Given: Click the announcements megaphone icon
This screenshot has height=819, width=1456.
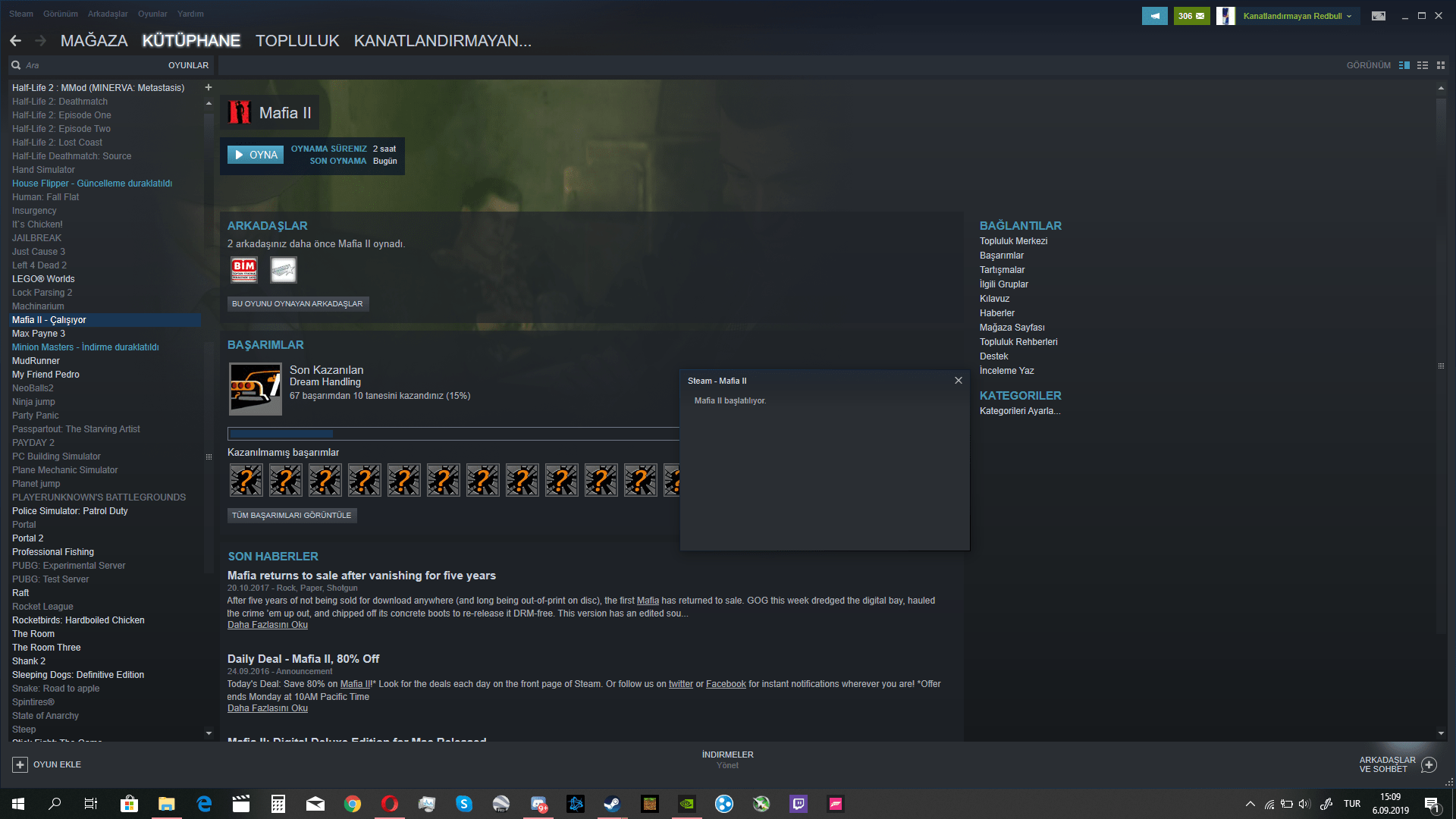Looking at the screenshot, I should point(1154,16).
